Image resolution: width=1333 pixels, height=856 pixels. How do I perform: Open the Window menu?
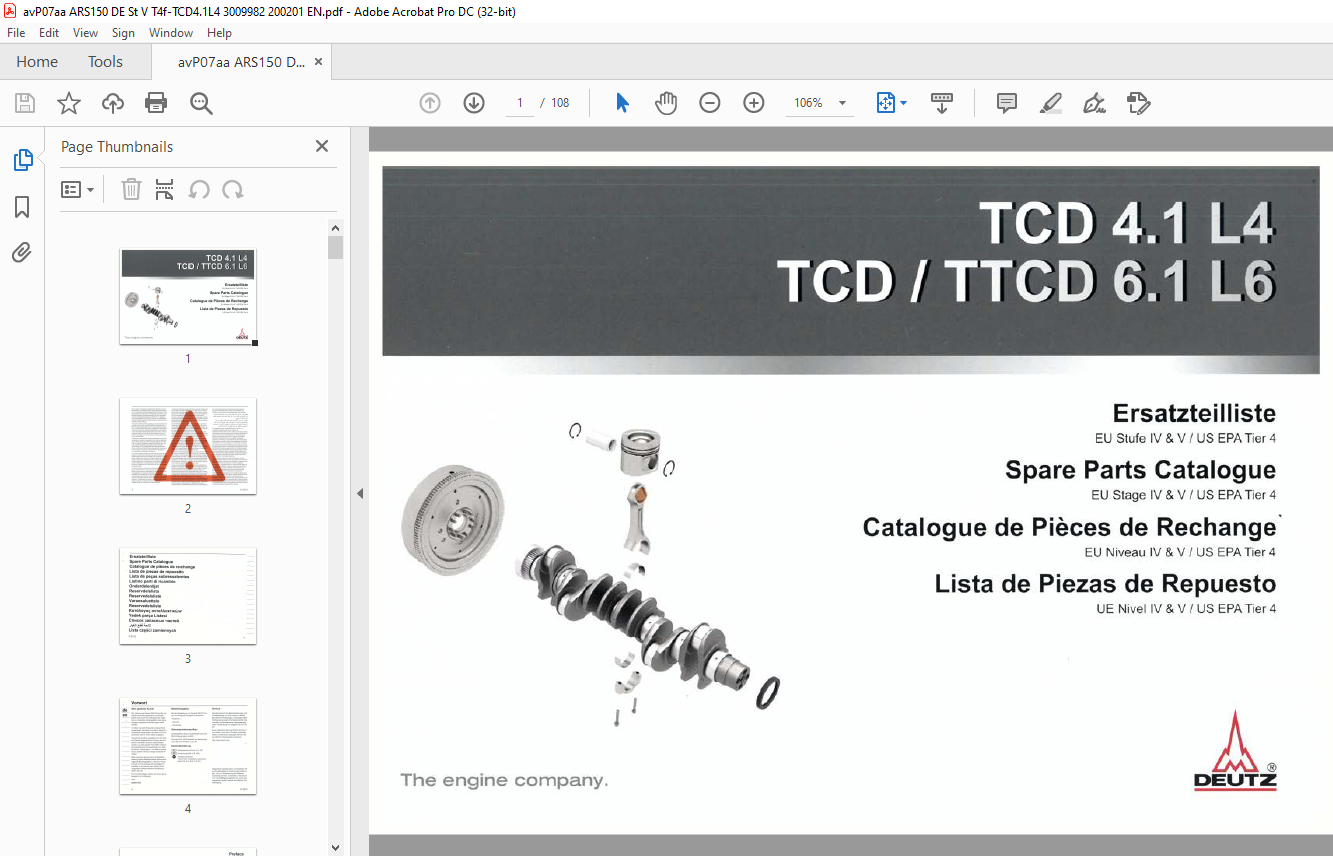click(171, 33)
